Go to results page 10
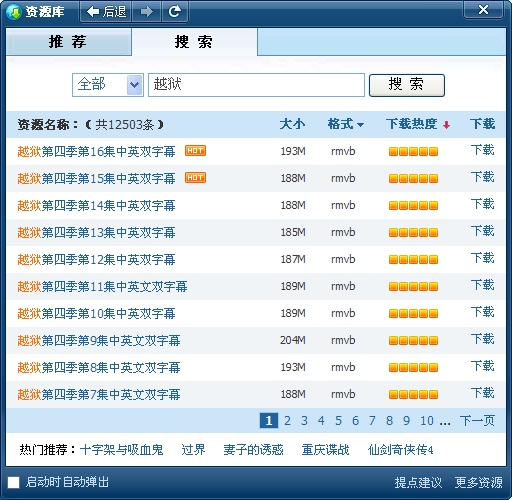Image resolution: width=512 pixels, height=500 pixels. point(427,421)
